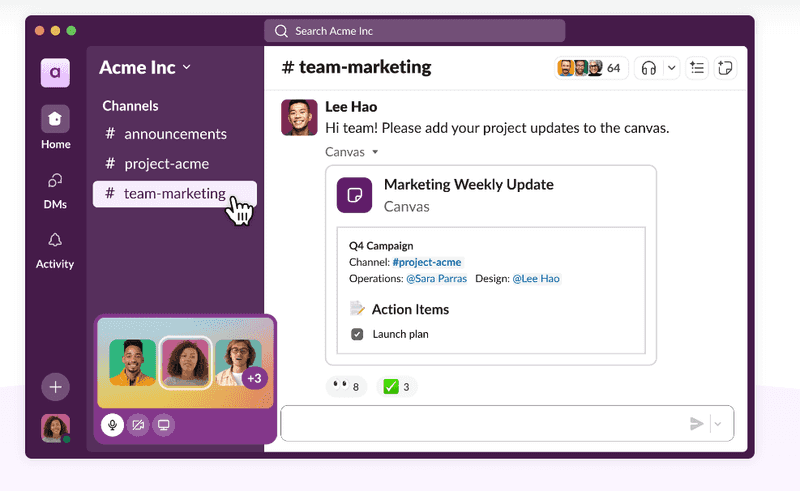Follow the #project-acme link in canvas
800x491 pixels.
coord(427,262)
